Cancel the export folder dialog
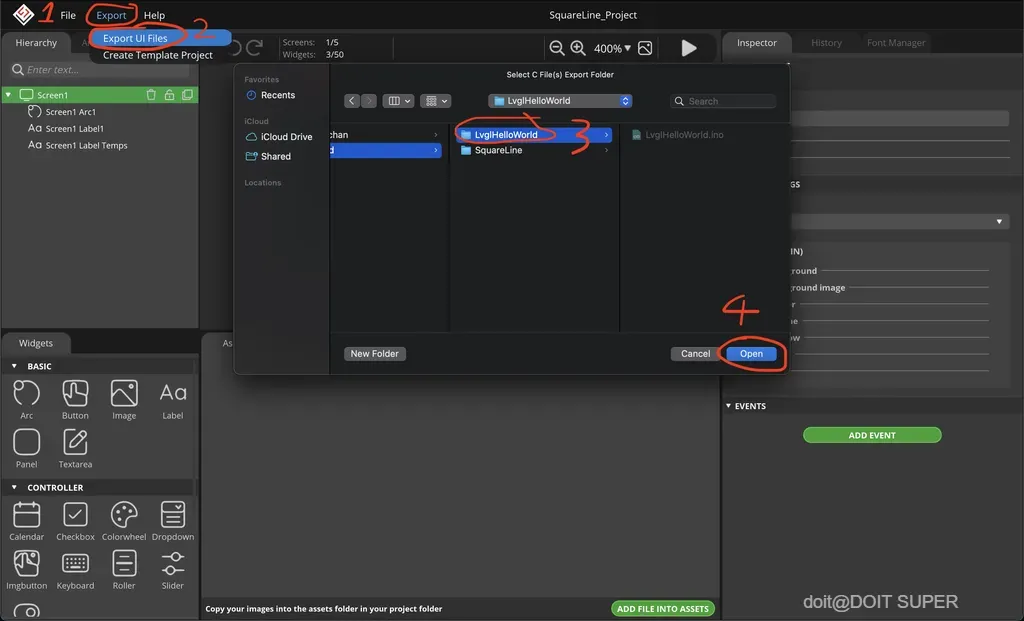Image resolution: width=1024 pixels, height=621 pixels. pos(695,353)
